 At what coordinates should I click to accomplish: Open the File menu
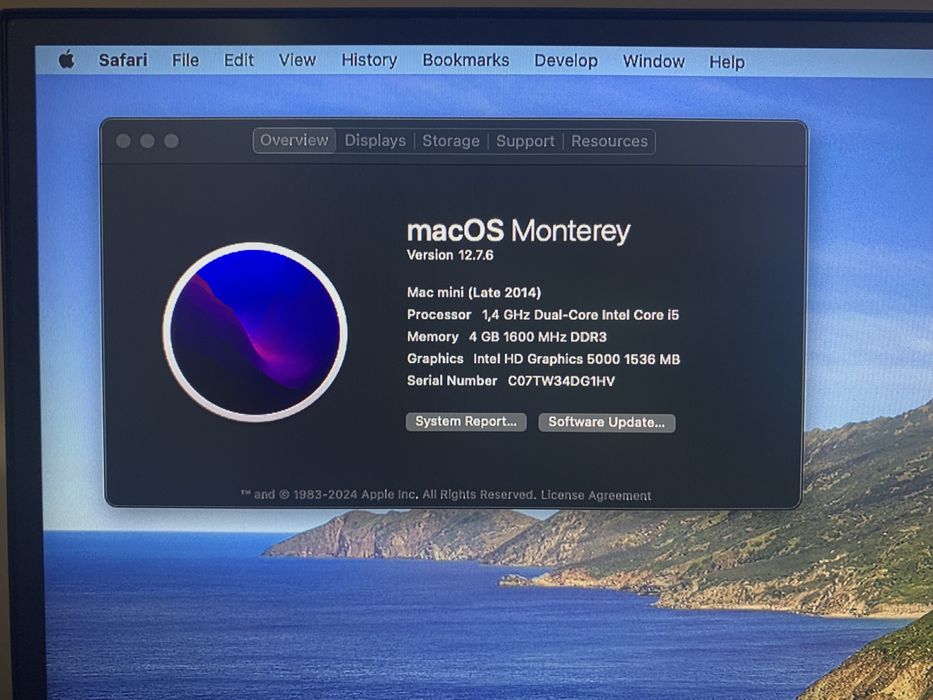pos(186,60)
